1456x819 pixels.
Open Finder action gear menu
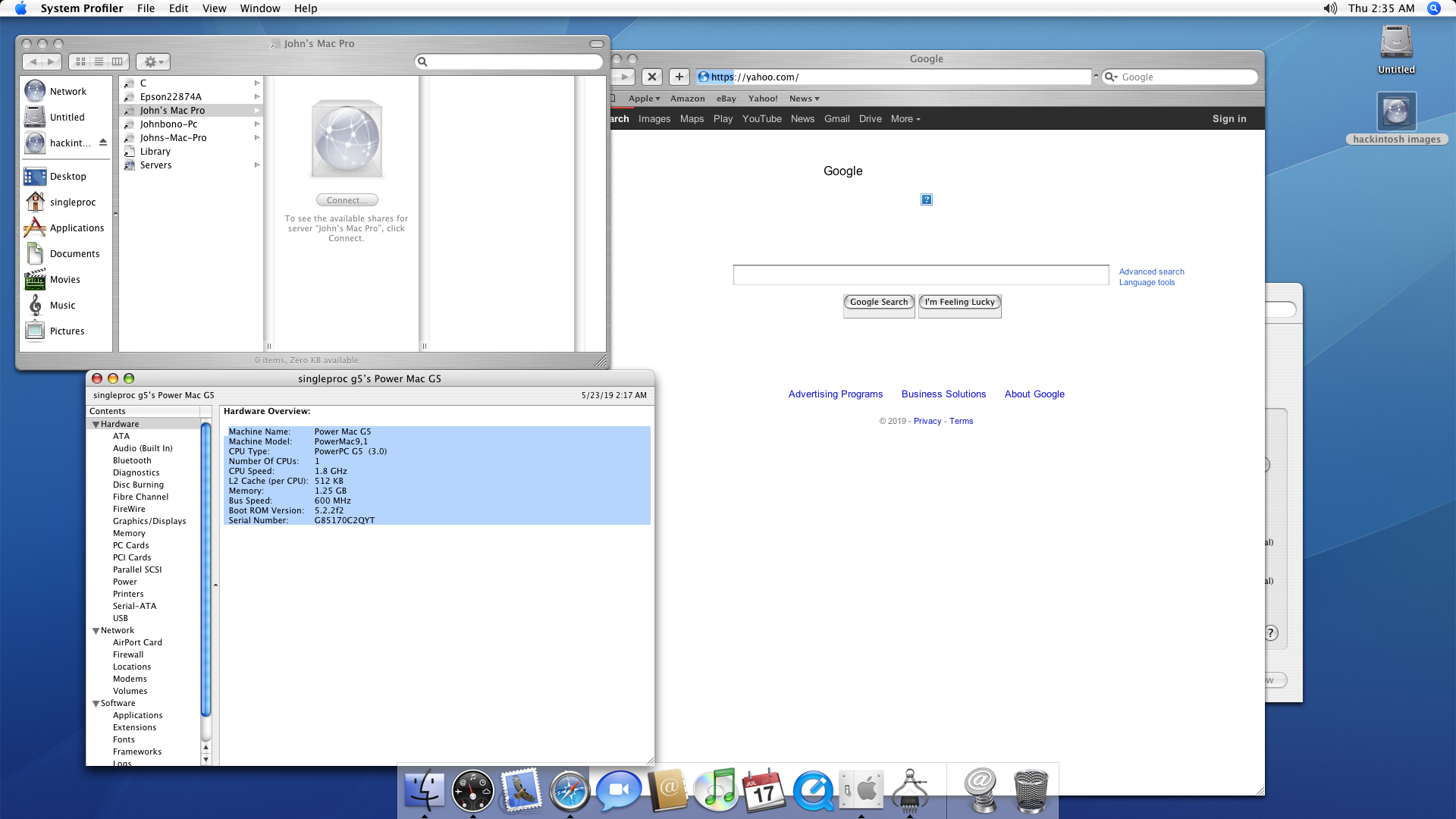(x=153, y=61)
